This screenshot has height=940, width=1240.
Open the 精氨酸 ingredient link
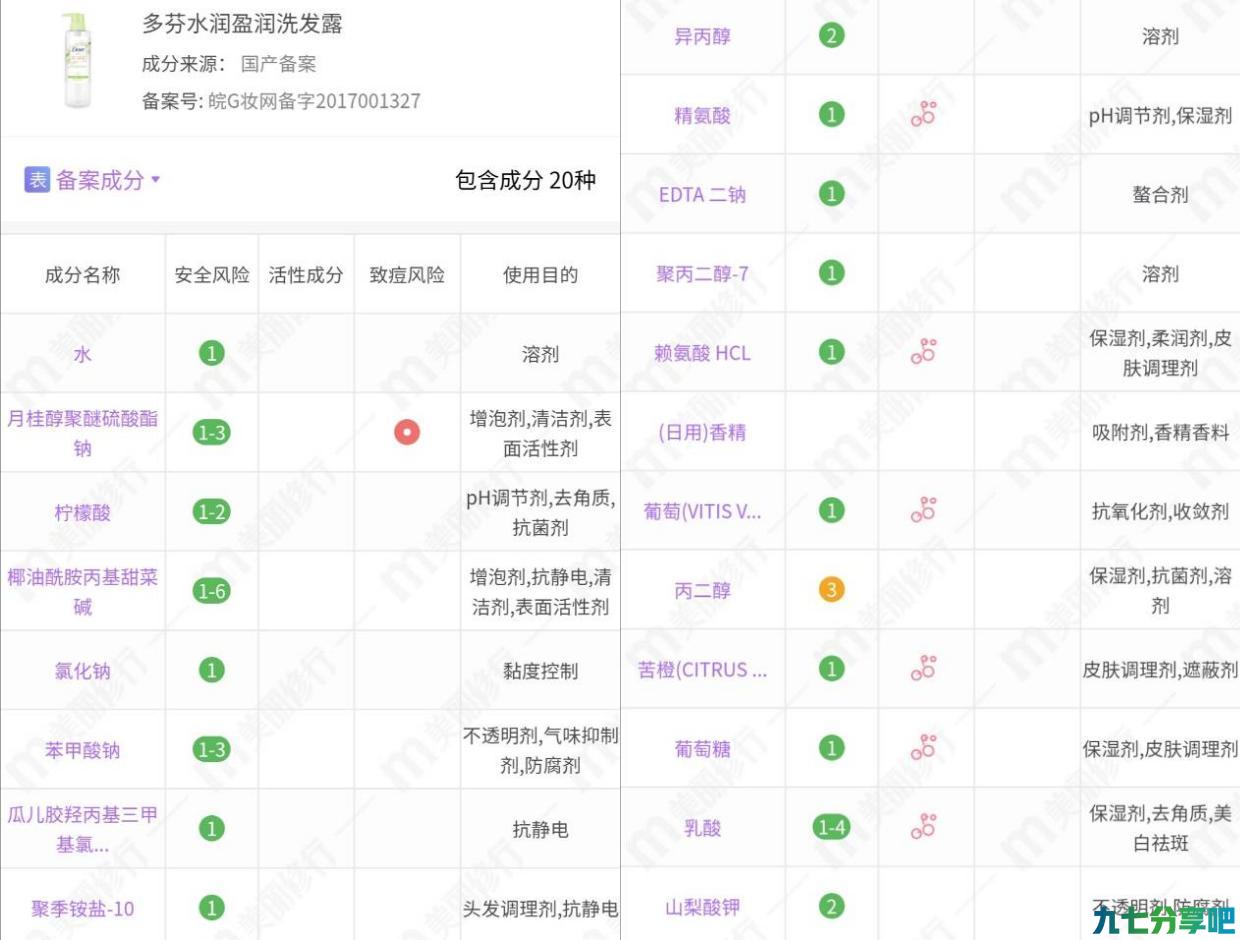[x=702, y=115]
